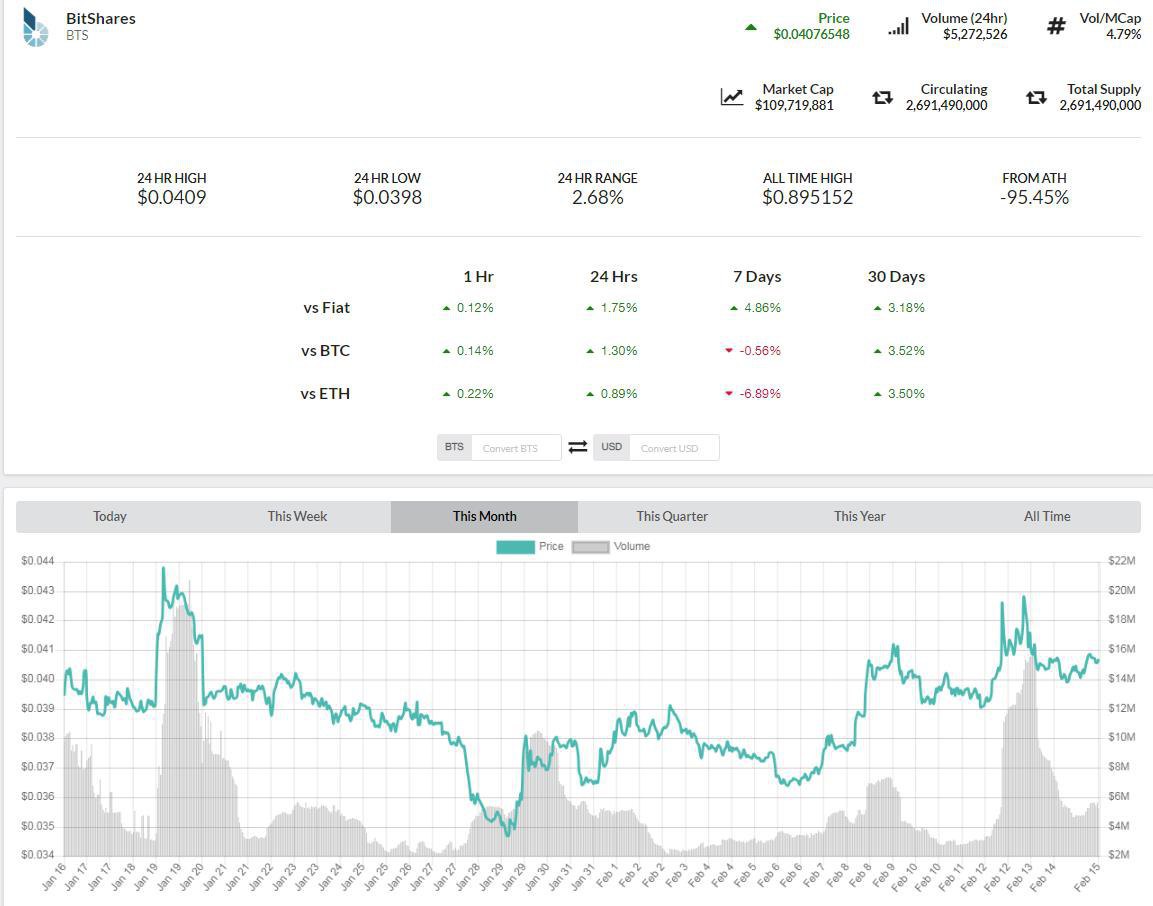Select the This Month tab

485,517
